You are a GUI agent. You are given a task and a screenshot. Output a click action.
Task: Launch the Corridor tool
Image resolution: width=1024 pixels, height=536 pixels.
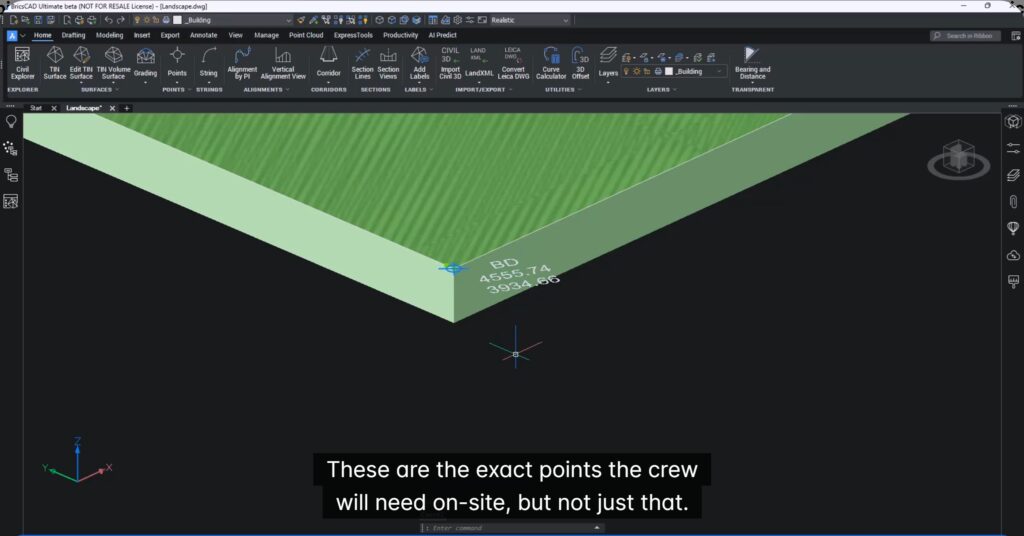328,60
